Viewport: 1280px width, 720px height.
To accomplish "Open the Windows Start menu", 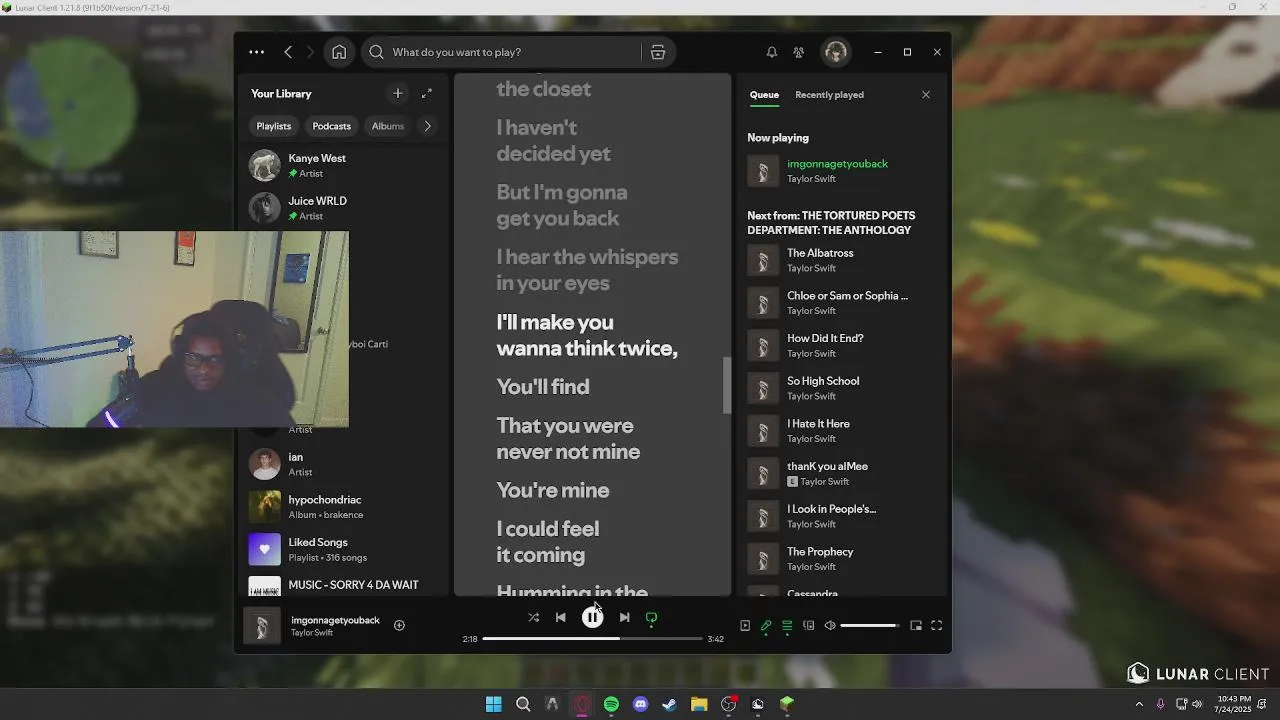I will tap(493, 704).
